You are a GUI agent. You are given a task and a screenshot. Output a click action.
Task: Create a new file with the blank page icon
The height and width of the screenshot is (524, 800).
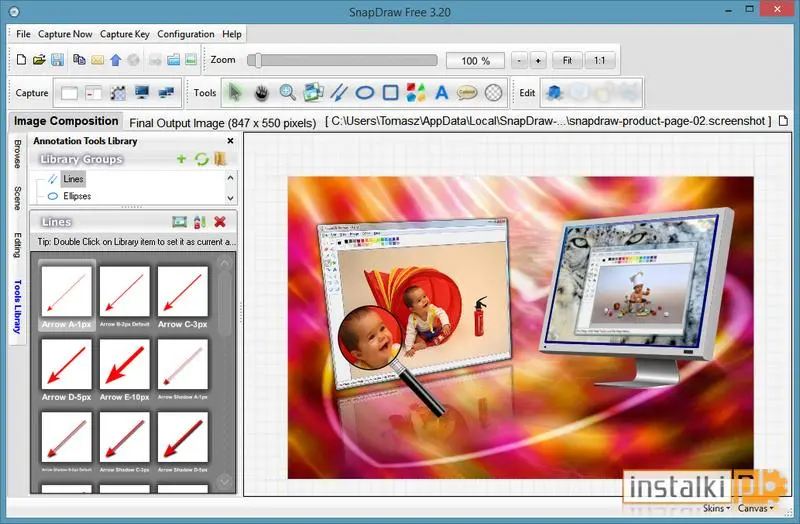tap(21, 60)
